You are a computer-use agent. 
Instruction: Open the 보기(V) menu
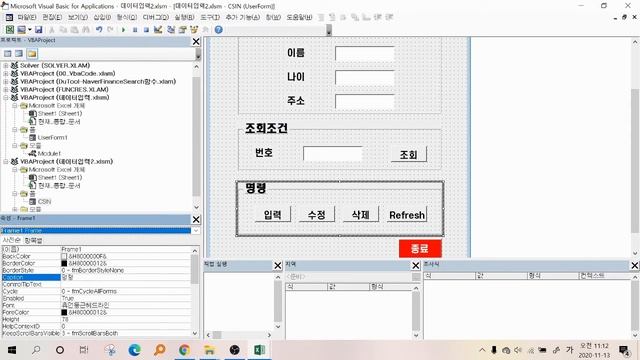pos(78,17)
